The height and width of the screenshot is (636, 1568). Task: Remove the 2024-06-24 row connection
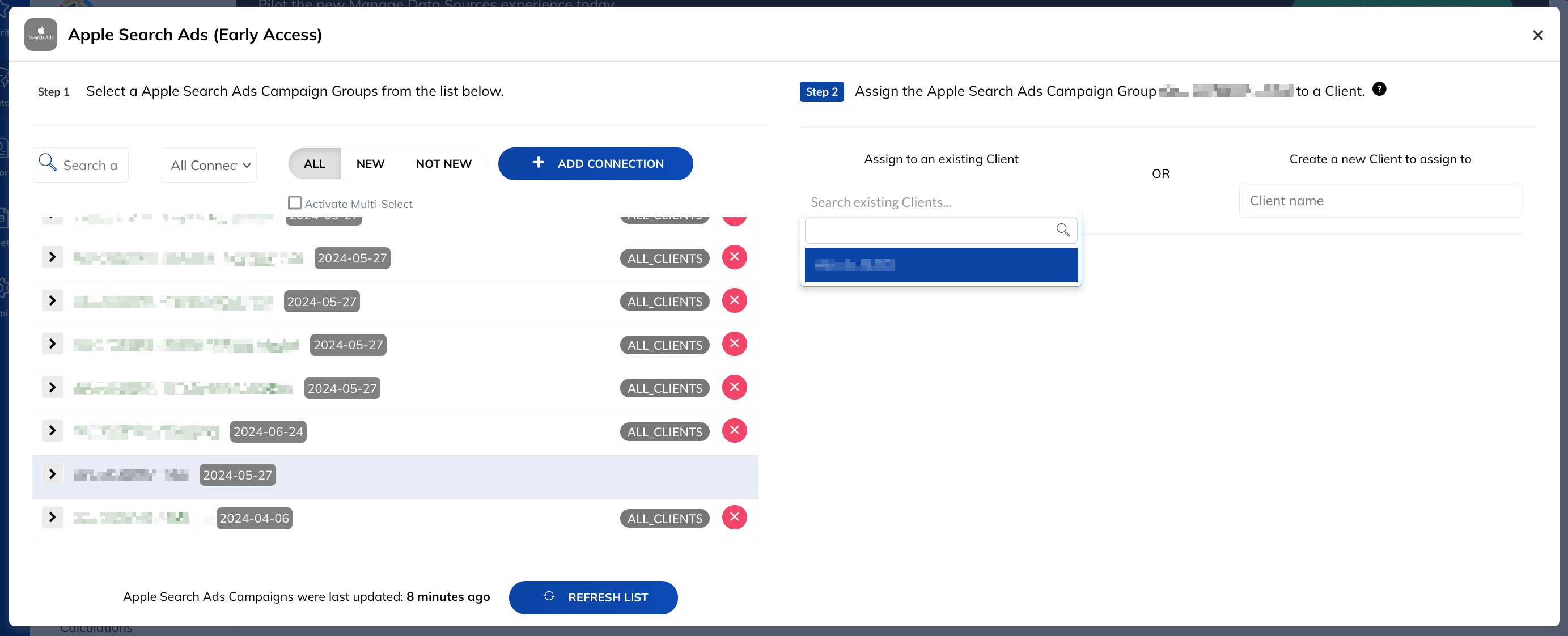[x=734, y=430]
